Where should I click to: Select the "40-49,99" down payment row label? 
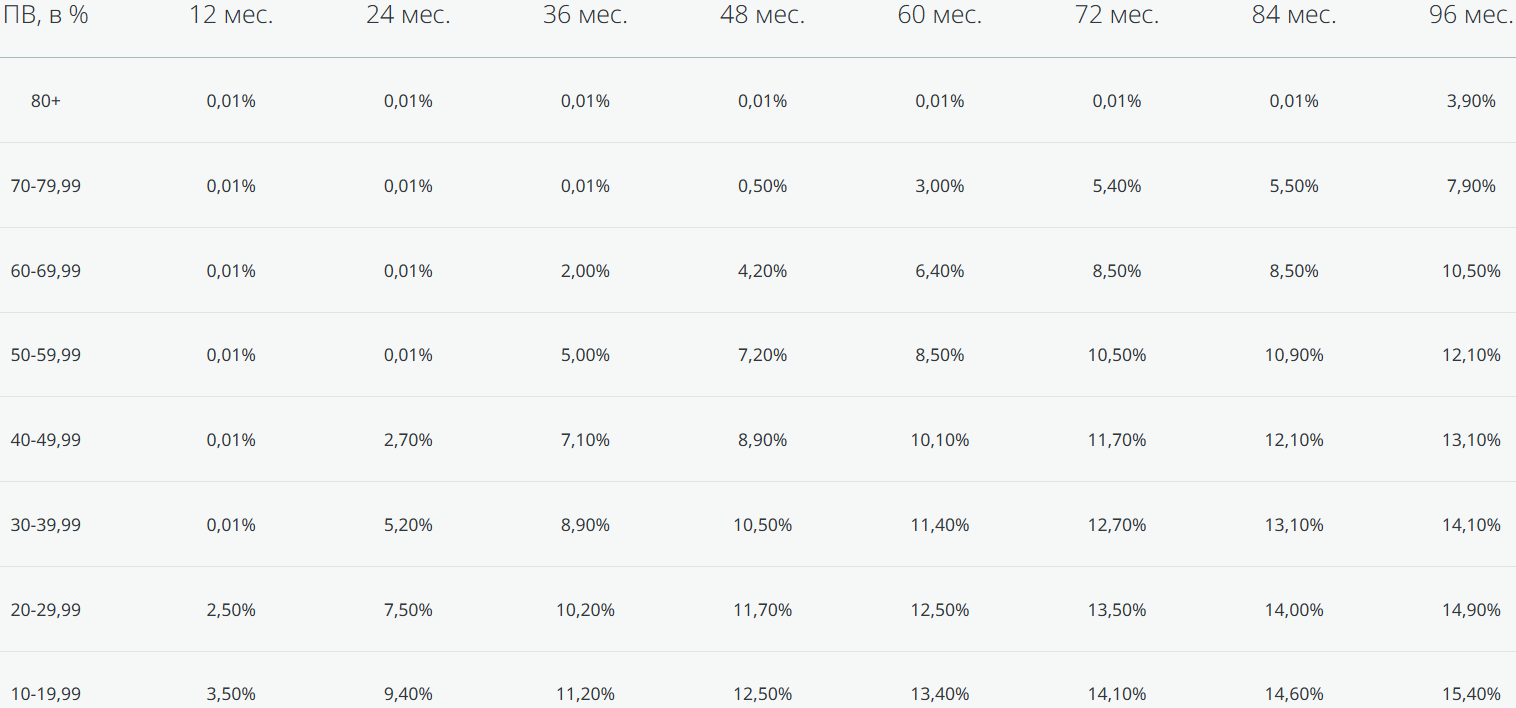(x=46, y=440)
